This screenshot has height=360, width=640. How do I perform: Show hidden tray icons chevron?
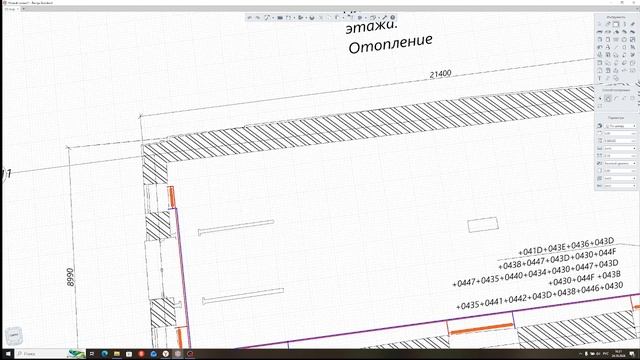coord(580,353)
